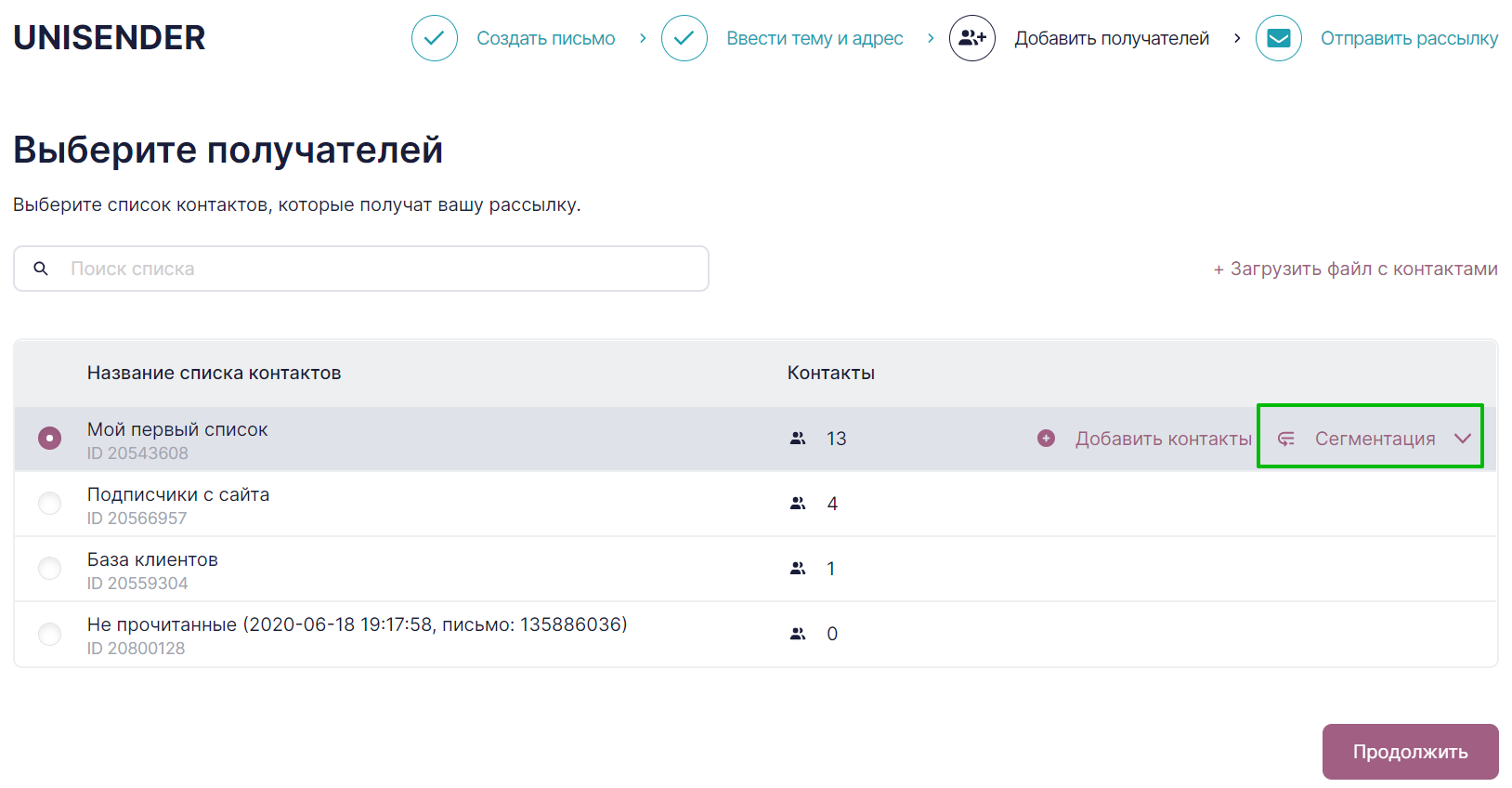The image size is (1512, 788).
Task: Select the Подписчики с сайта radio button
Action: [x=49, y=504]
